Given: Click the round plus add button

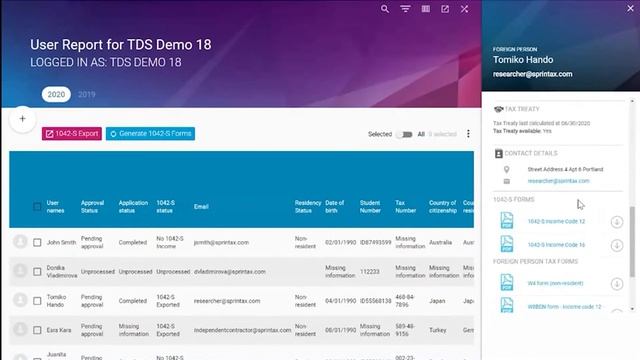Looking at the screenshot, I should click(x=22, y=119).
